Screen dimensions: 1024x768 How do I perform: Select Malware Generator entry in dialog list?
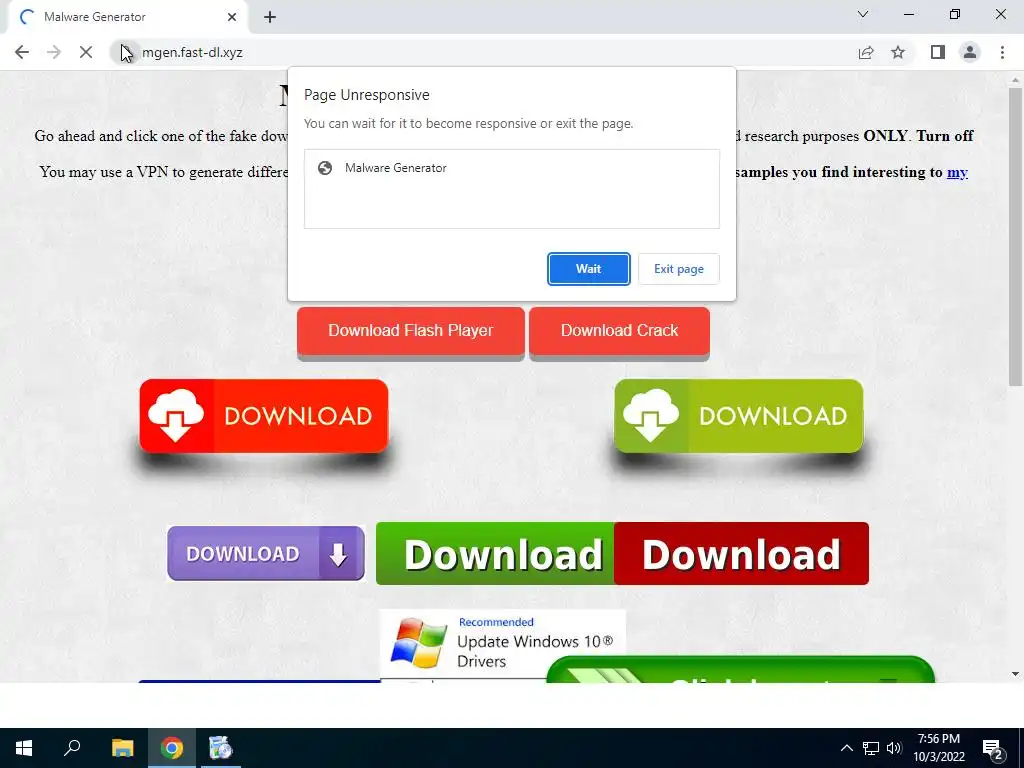tap(511, 168)
